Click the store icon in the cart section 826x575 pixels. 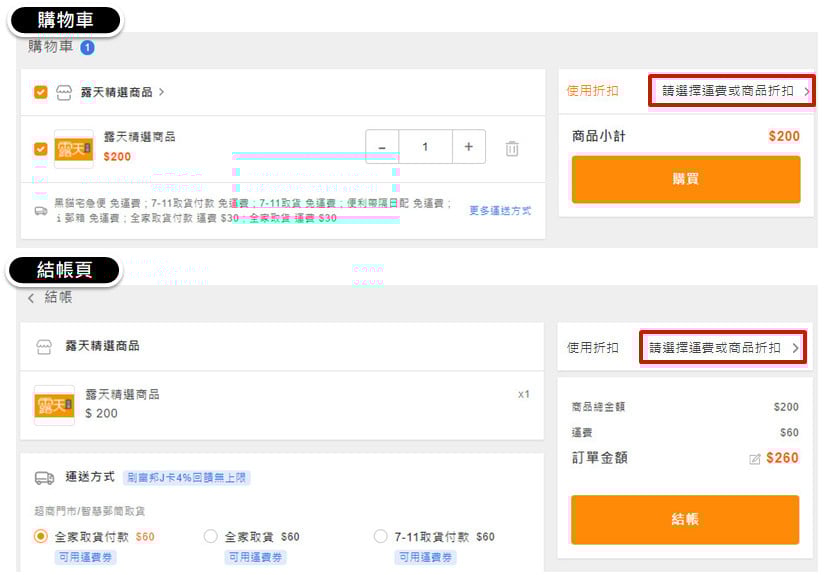click(64, 92)
